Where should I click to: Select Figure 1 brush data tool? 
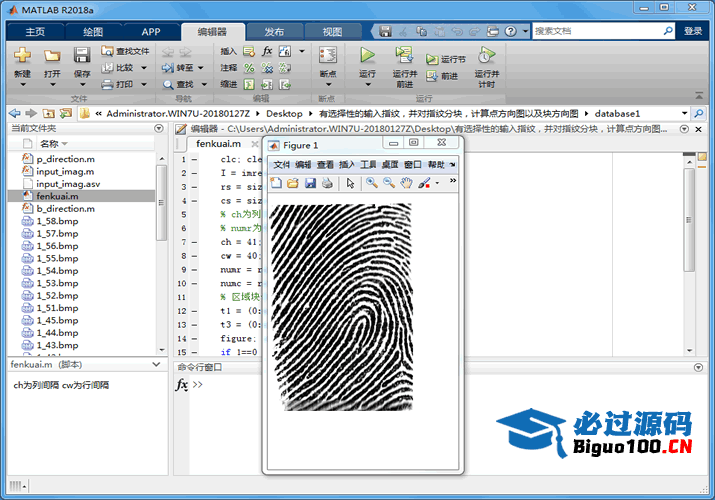(x=424, y=183)
